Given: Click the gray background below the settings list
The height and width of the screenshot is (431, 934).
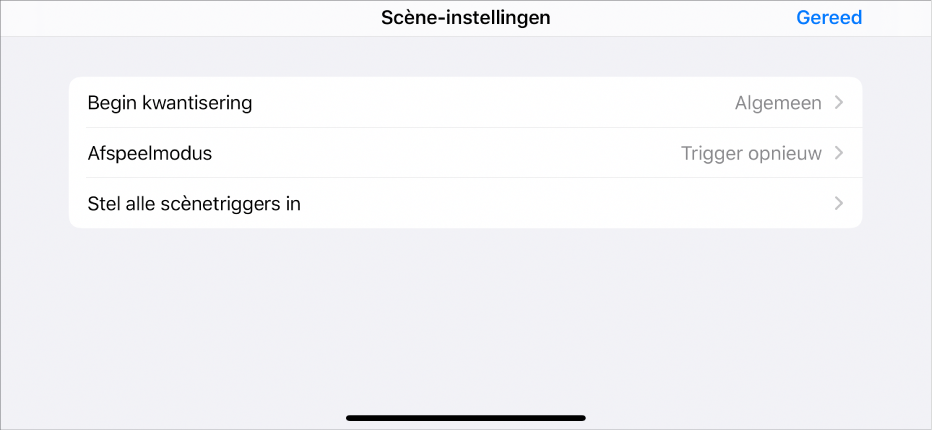Looking at the screenshot, I should point(466,320).
